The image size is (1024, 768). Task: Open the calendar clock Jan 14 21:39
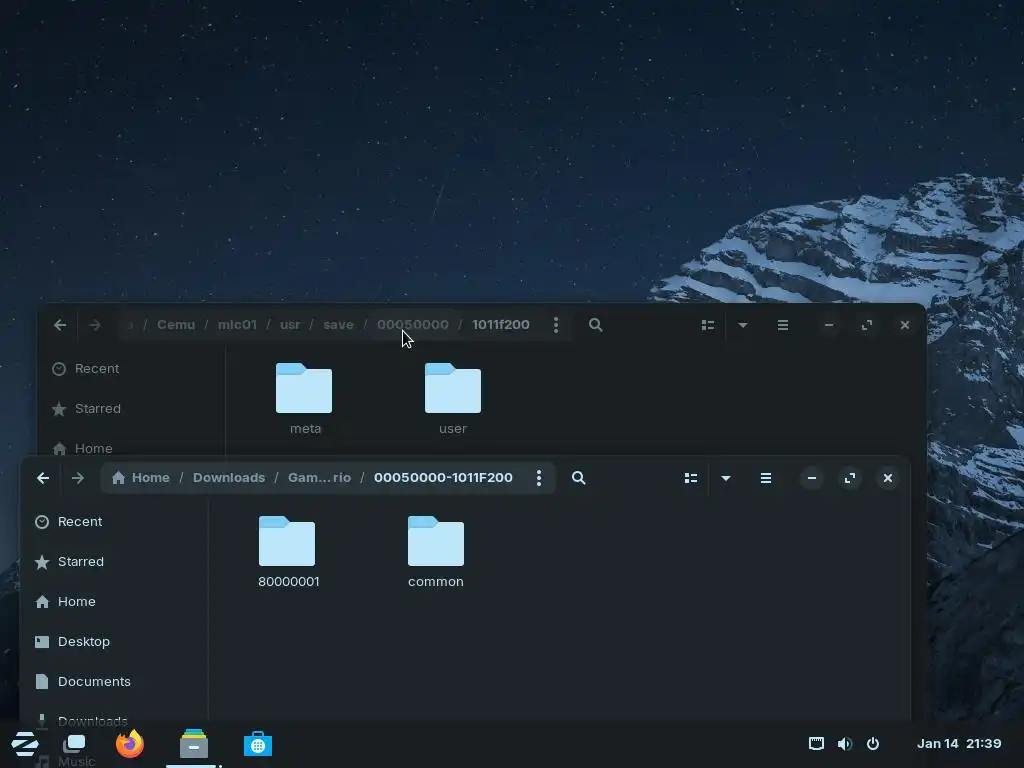pos(959,744)
